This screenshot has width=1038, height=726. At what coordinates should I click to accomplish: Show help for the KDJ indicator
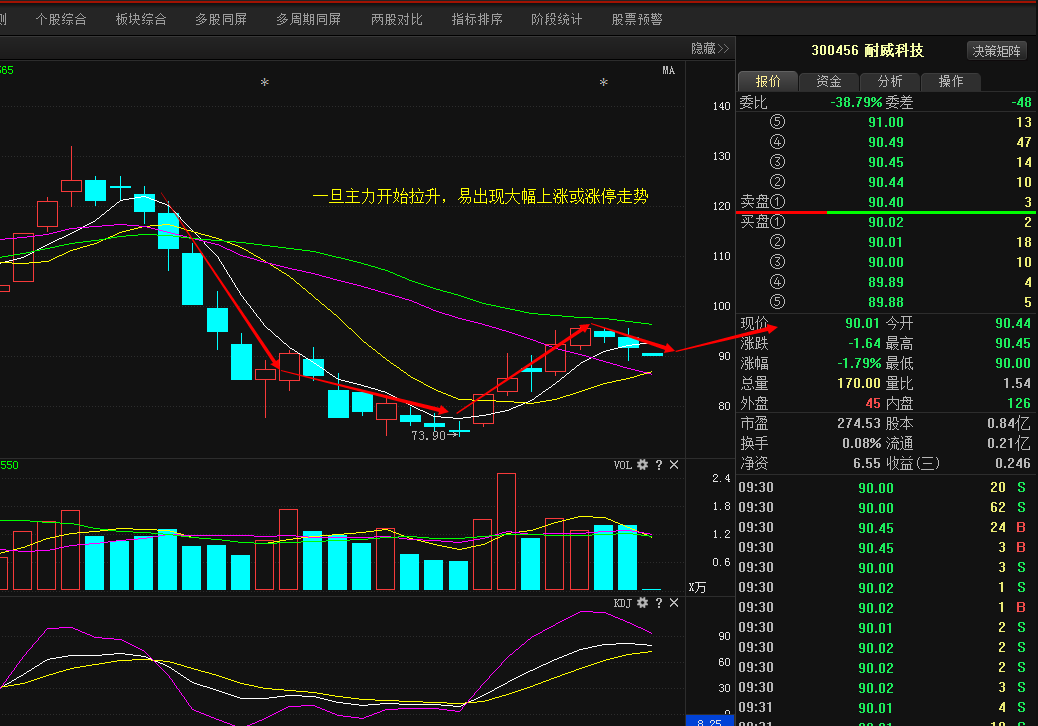pos(659,603)
